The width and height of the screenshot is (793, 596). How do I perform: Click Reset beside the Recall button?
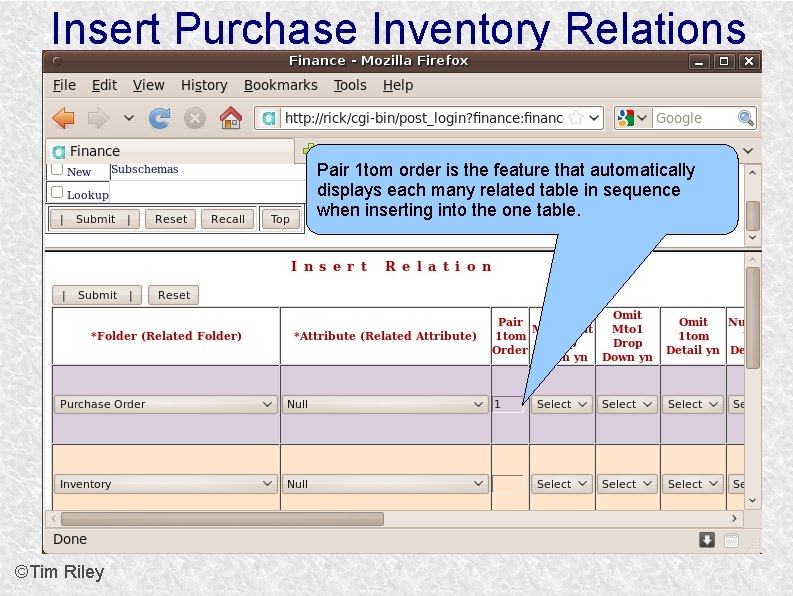click(x=171, y=219)
